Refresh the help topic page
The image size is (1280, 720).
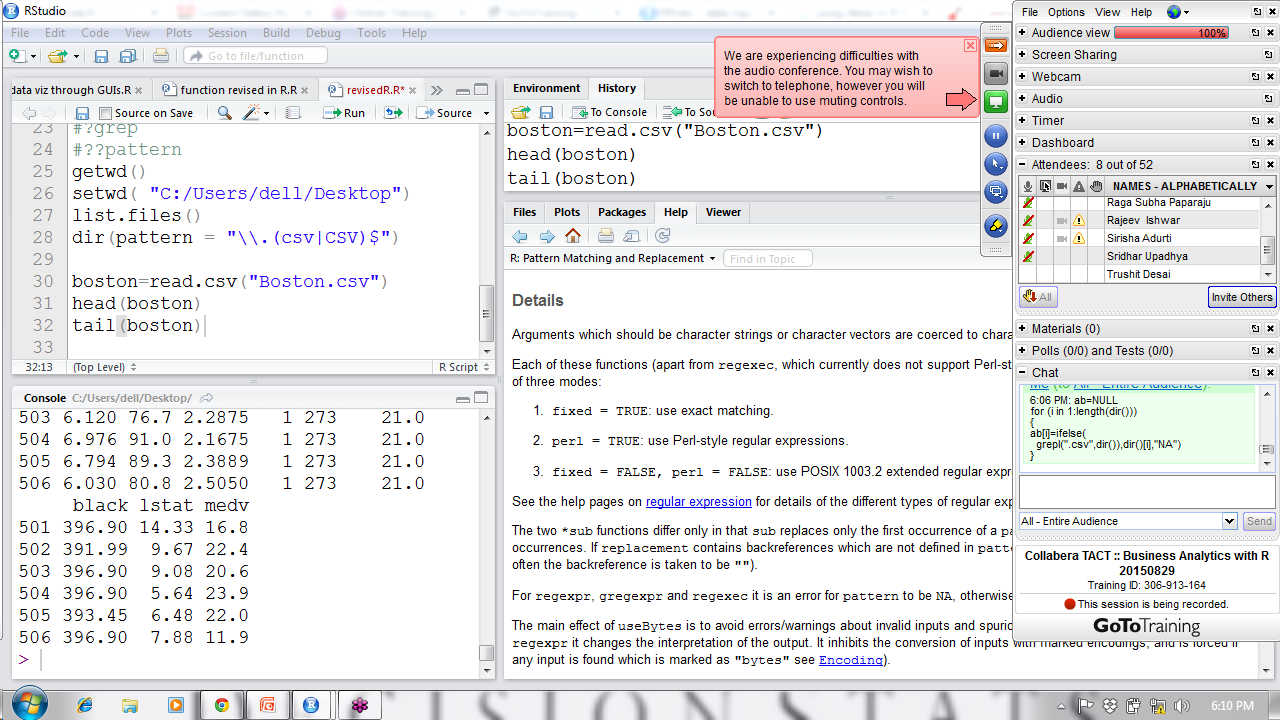coord(662,236)
